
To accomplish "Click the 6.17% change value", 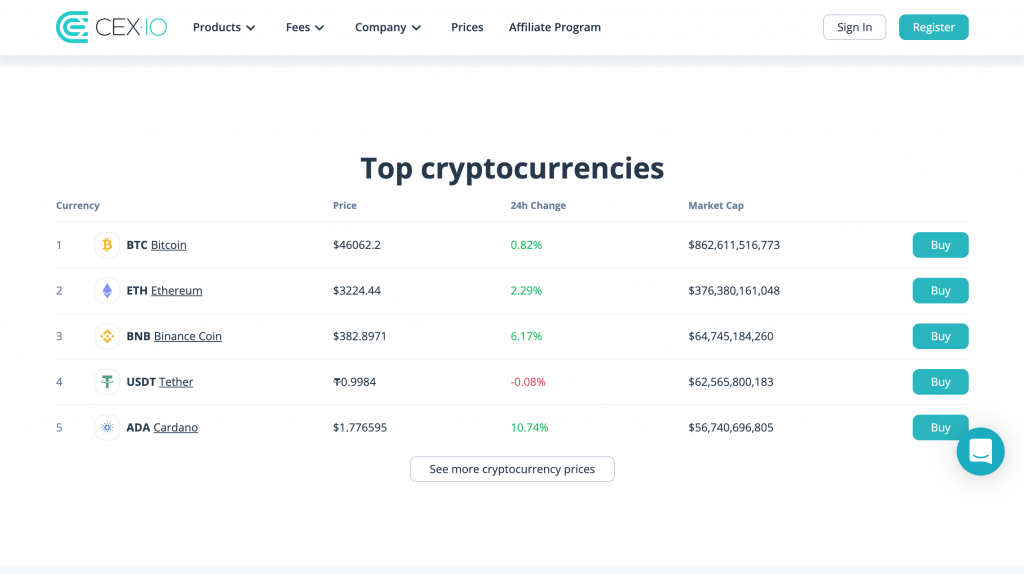I will (x=526, y=336).
